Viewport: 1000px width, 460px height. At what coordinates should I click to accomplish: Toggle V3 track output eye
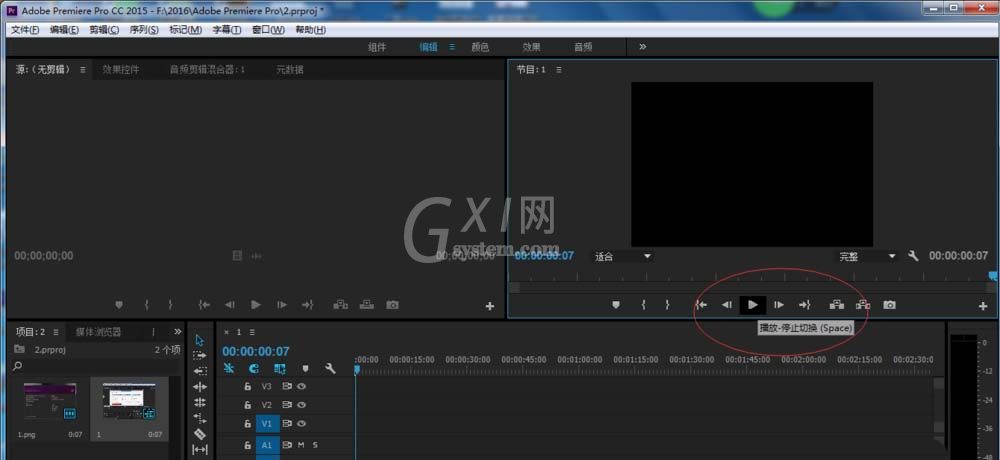tap(301, 386)
